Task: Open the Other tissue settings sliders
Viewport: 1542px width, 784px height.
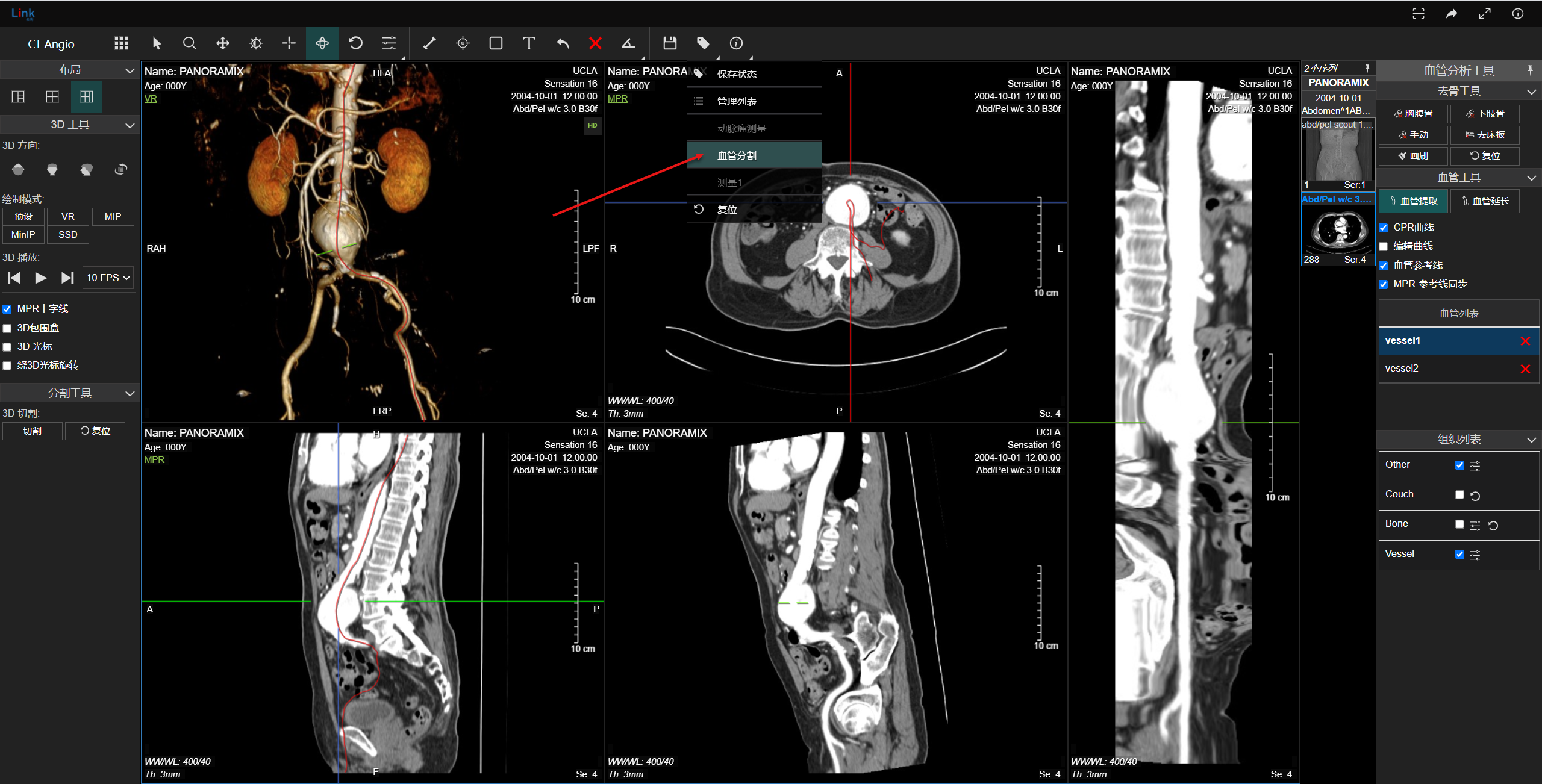Action: (1475, 465)
